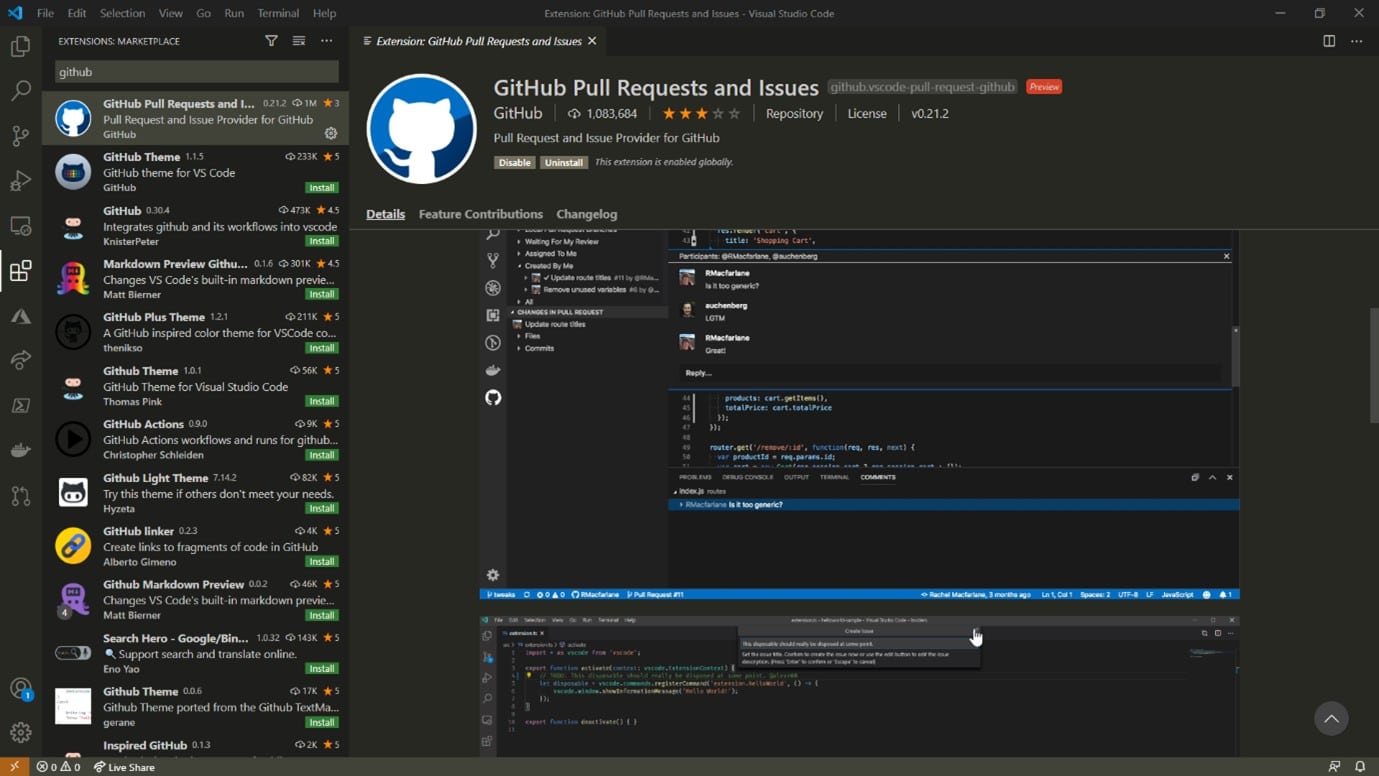
Task: Open the Go menu
Action: coord(203,13)
